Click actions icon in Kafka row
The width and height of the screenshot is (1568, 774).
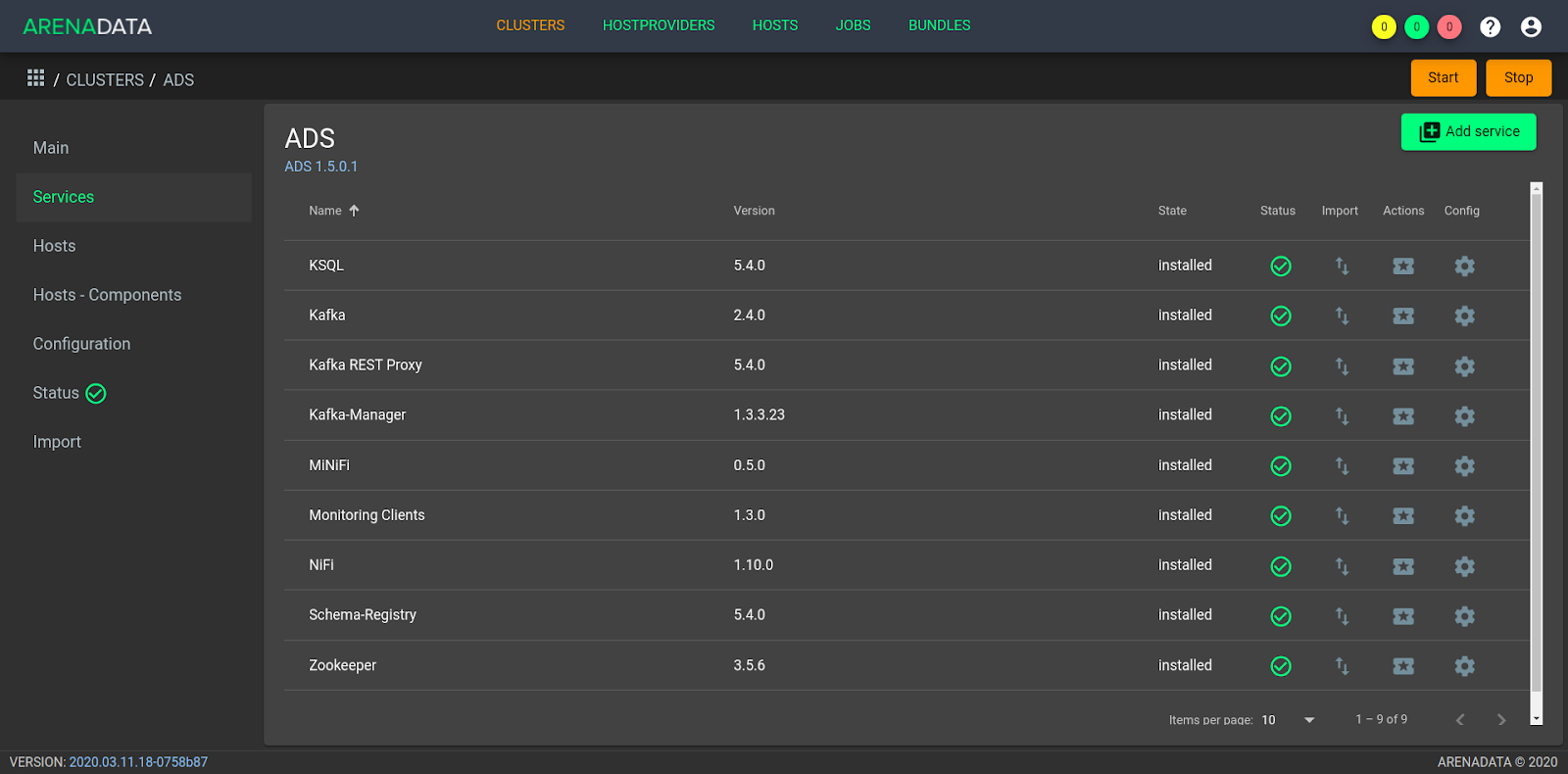coord(1403,315)
